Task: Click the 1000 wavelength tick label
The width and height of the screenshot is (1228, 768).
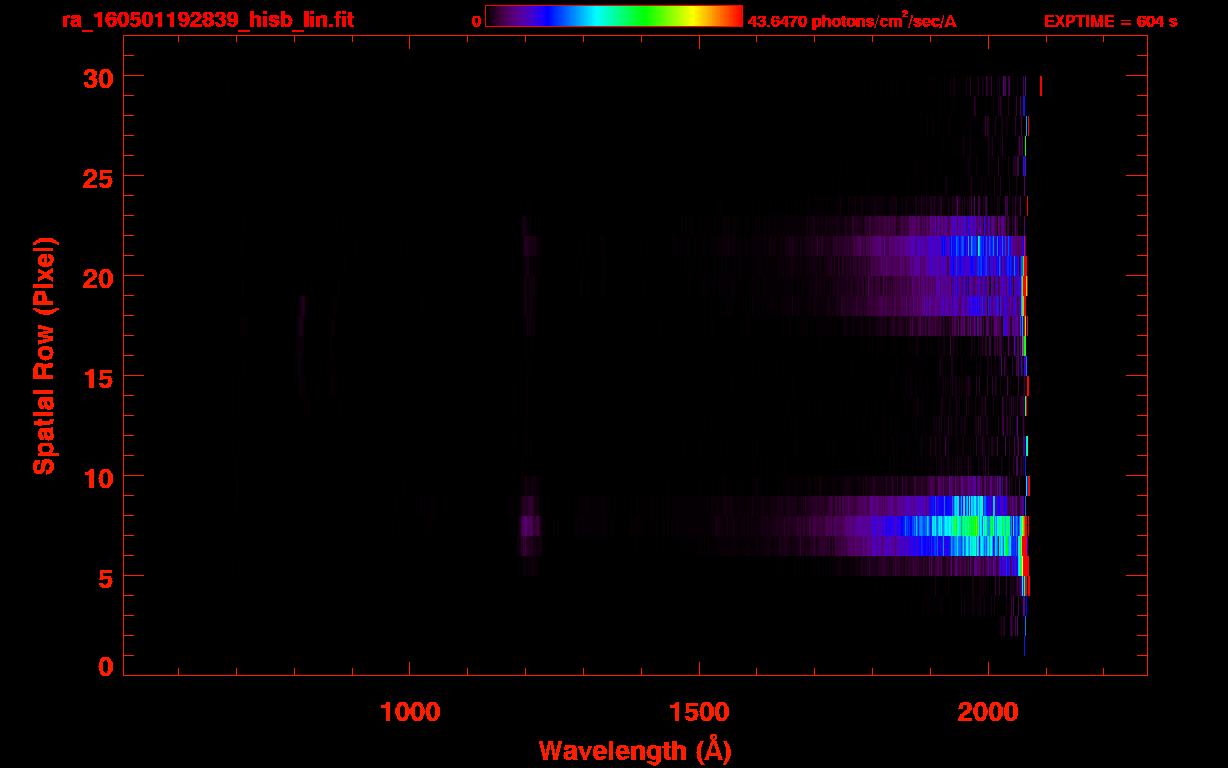Action: [411, 712]
